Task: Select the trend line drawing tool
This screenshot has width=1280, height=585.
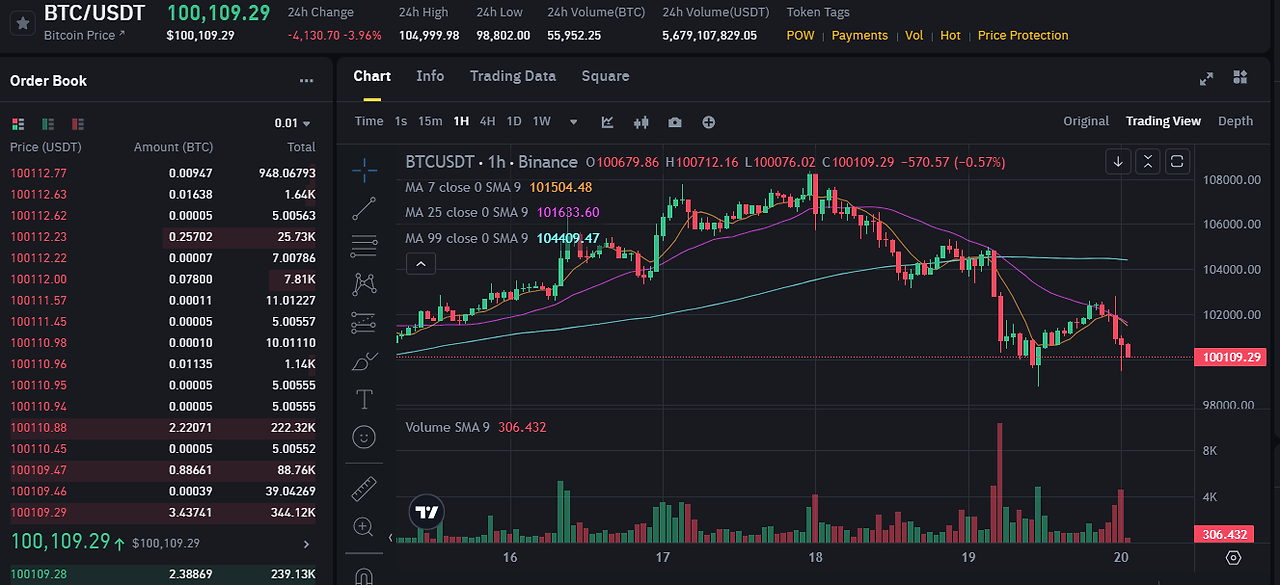Action: click(364, 208)
